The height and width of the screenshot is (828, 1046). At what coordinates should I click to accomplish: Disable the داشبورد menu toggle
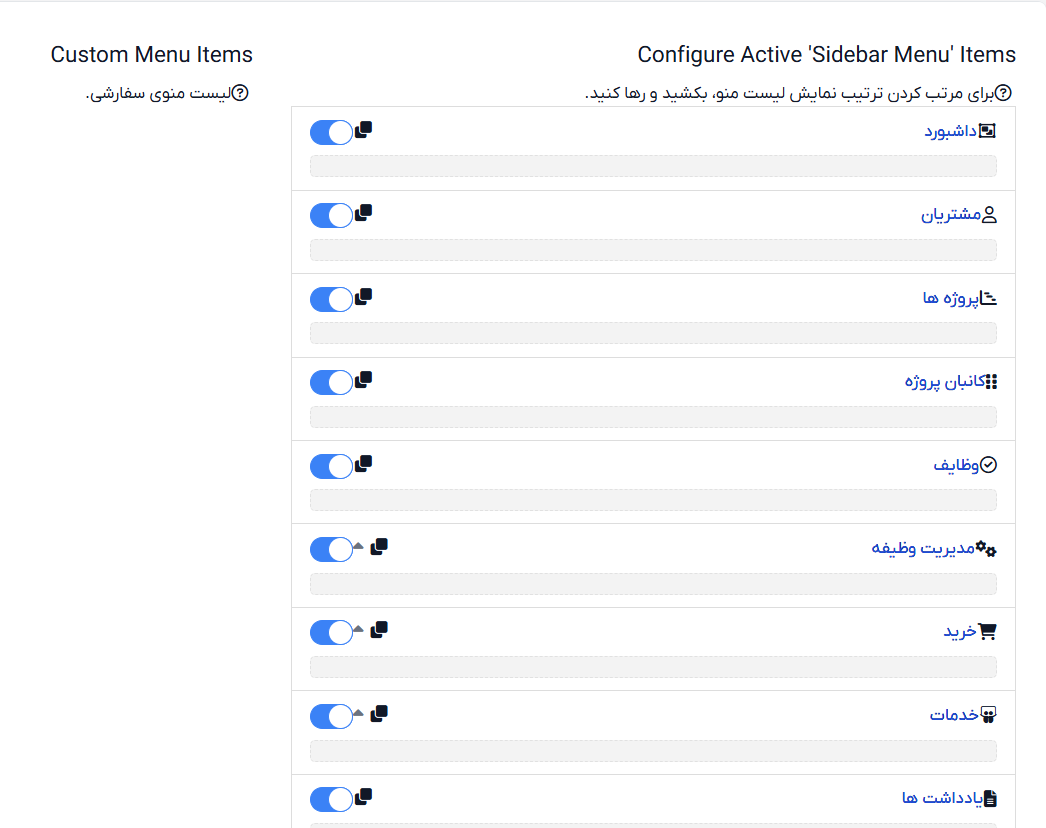coord(332,132)
